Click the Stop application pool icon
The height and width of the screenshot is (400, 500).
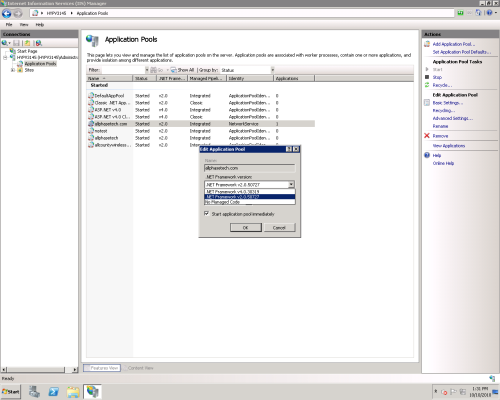click(427, 77)
